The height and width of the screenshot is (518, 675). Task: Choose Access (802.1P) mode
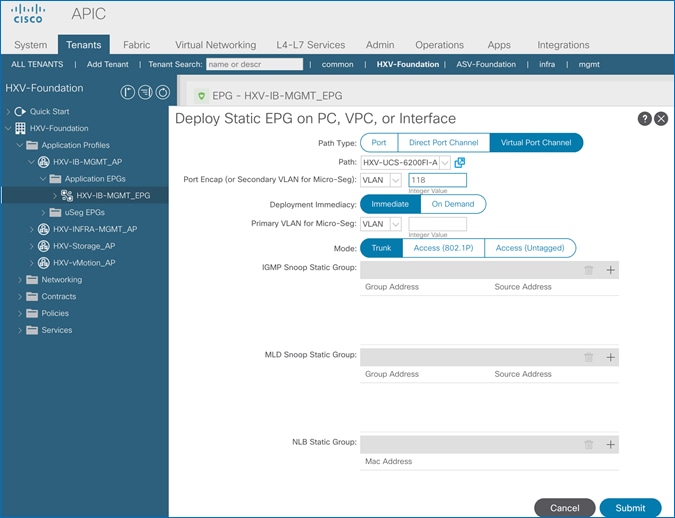[443, 248]
